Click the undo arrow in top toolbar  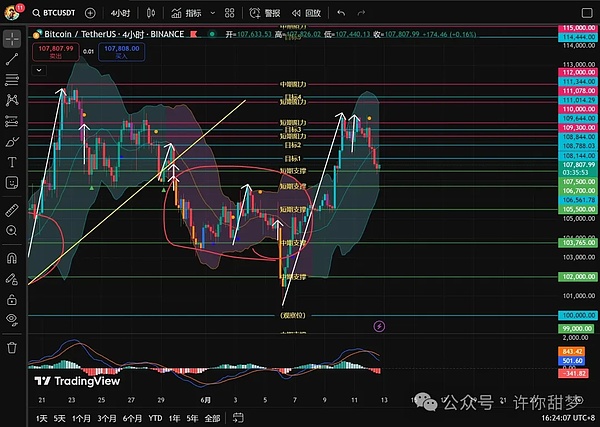point(342,13)
